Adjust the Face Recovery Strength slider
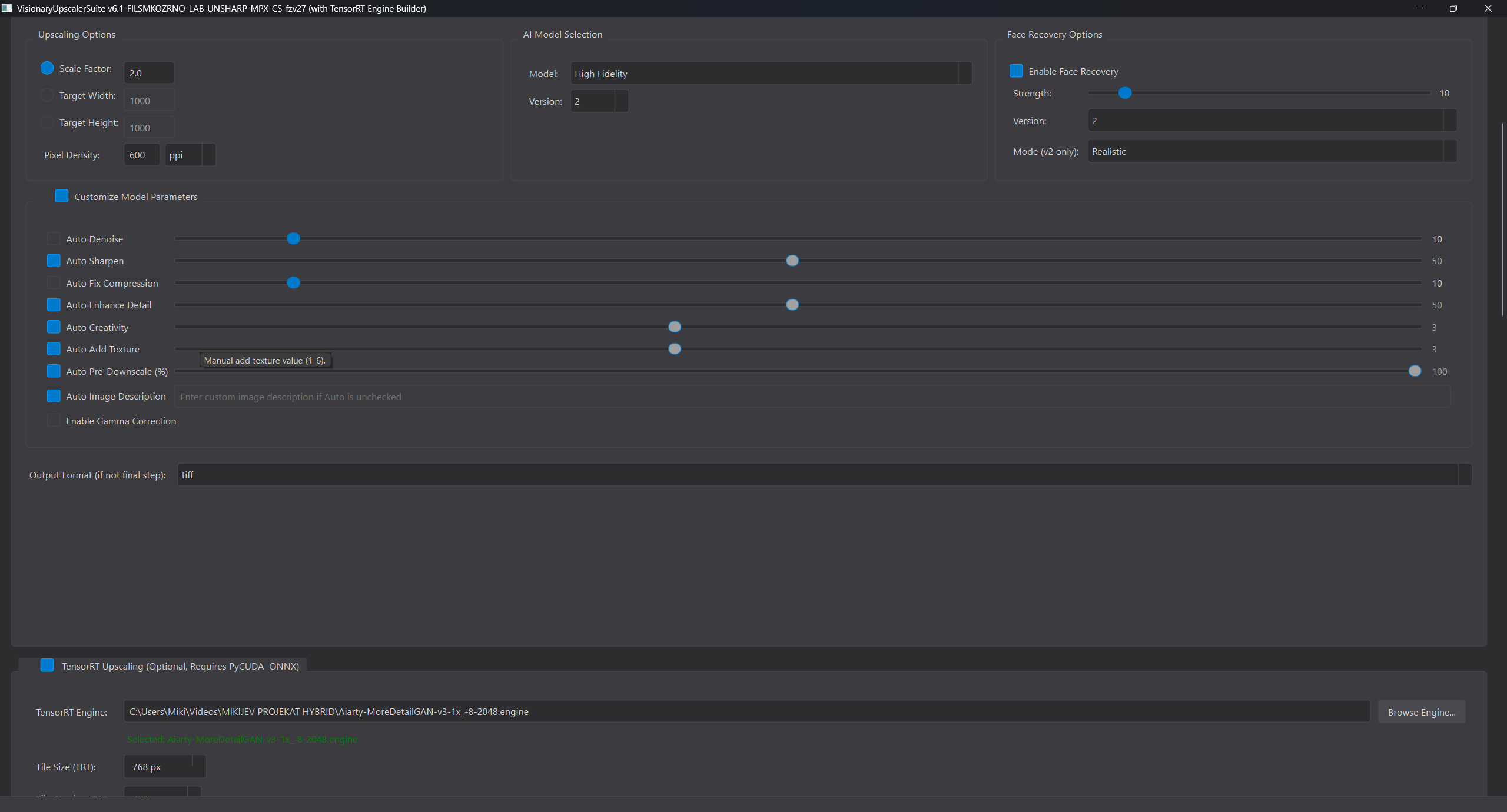Viewport: 1507px width, 812px height. [1125, 93]
